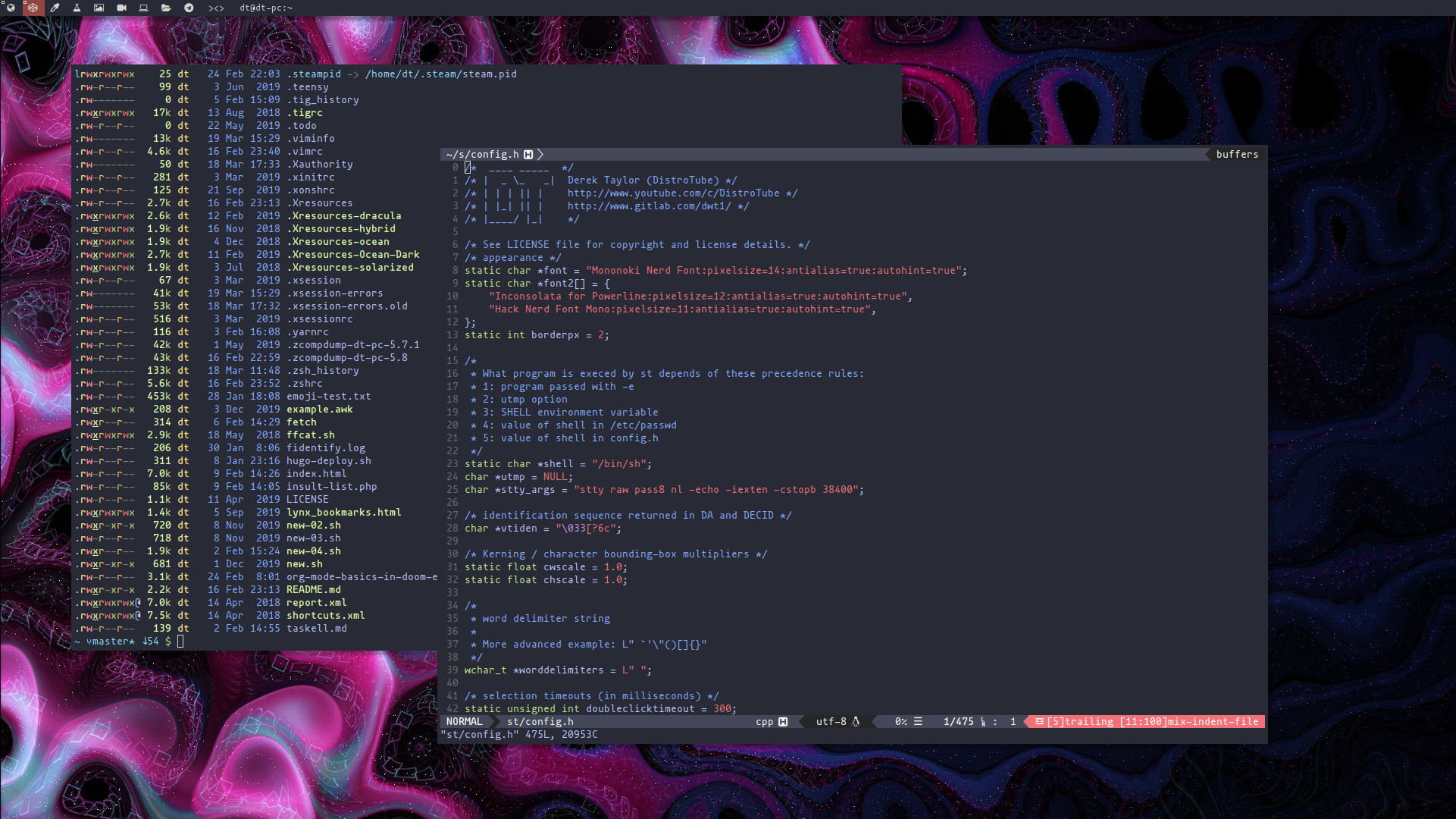Switch to the eyedropper workspace icon

(55, 8)
